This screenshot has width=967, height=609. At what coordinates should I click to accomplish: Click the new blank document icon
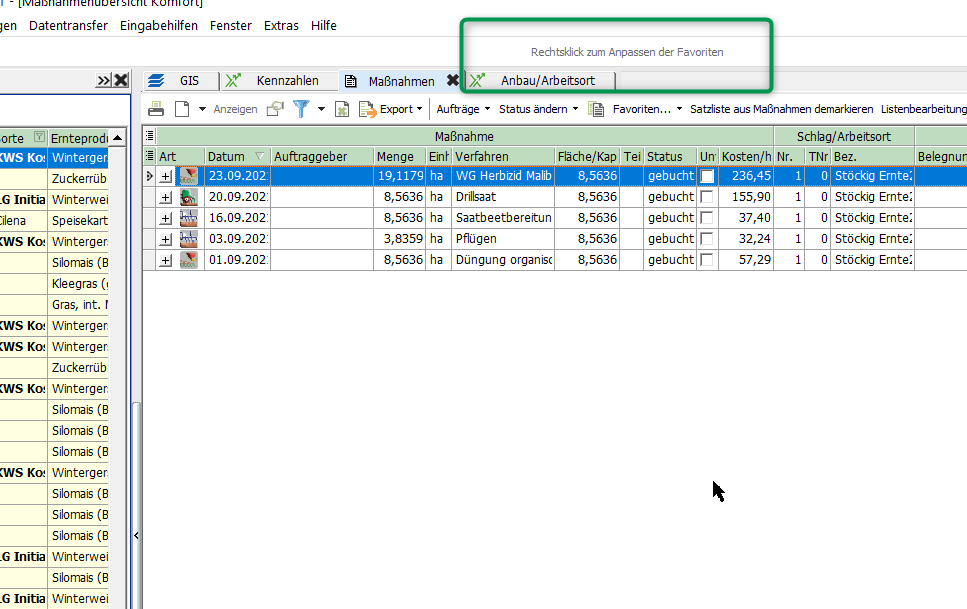182,109
